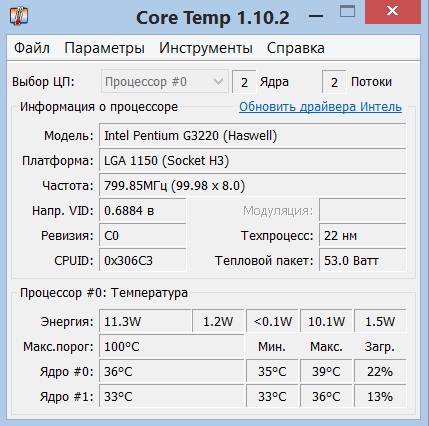
Task: Click Ядро #0 load value 22%
Action: (380, 371)
